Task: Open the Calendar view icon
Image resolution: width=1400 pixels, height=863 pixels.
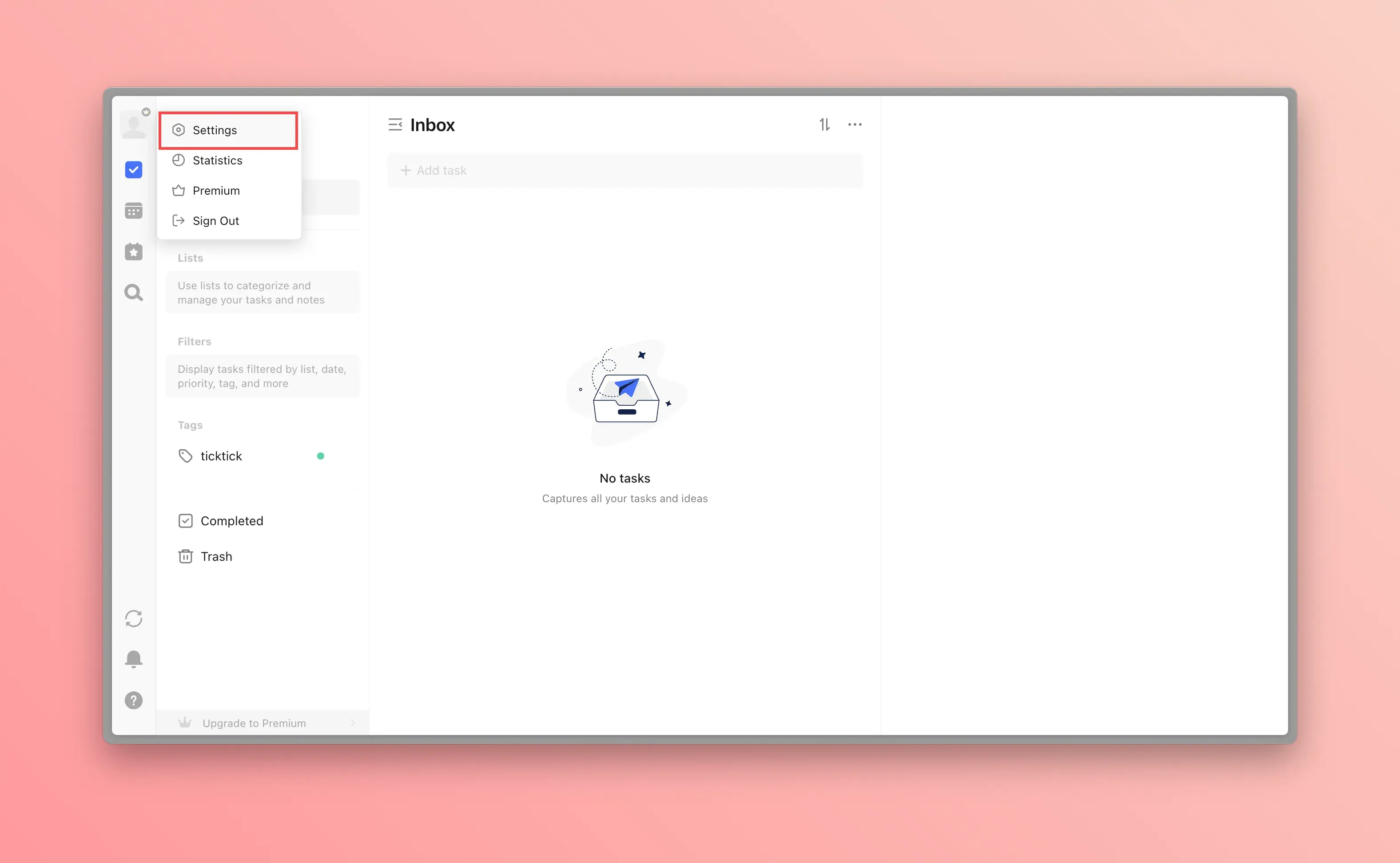Action: 134,211
